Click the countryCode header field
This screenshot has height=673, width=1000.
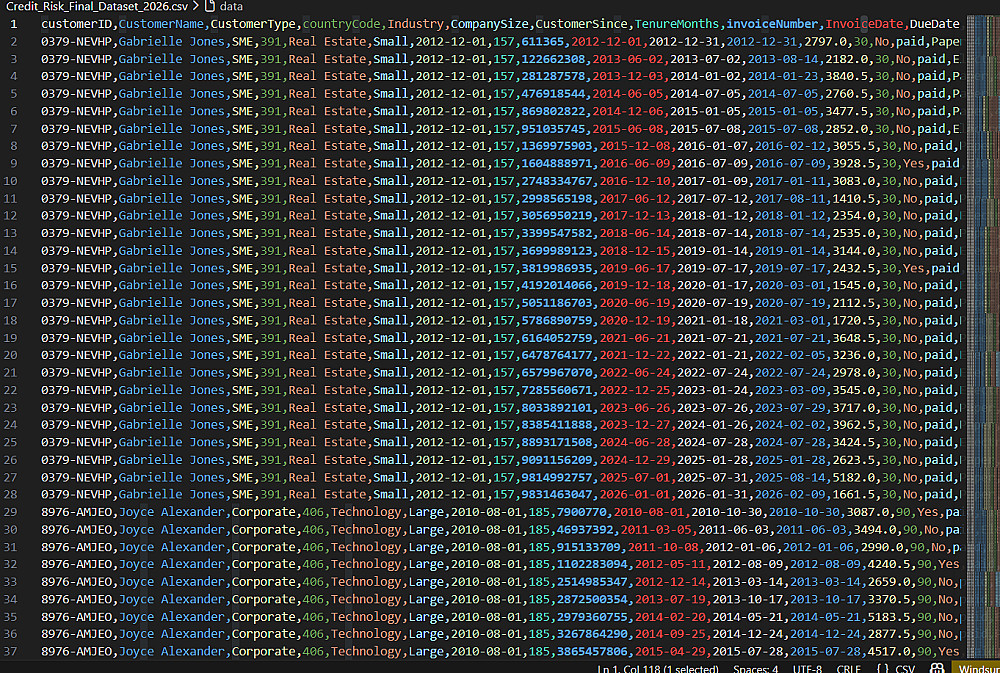[342, 24]
